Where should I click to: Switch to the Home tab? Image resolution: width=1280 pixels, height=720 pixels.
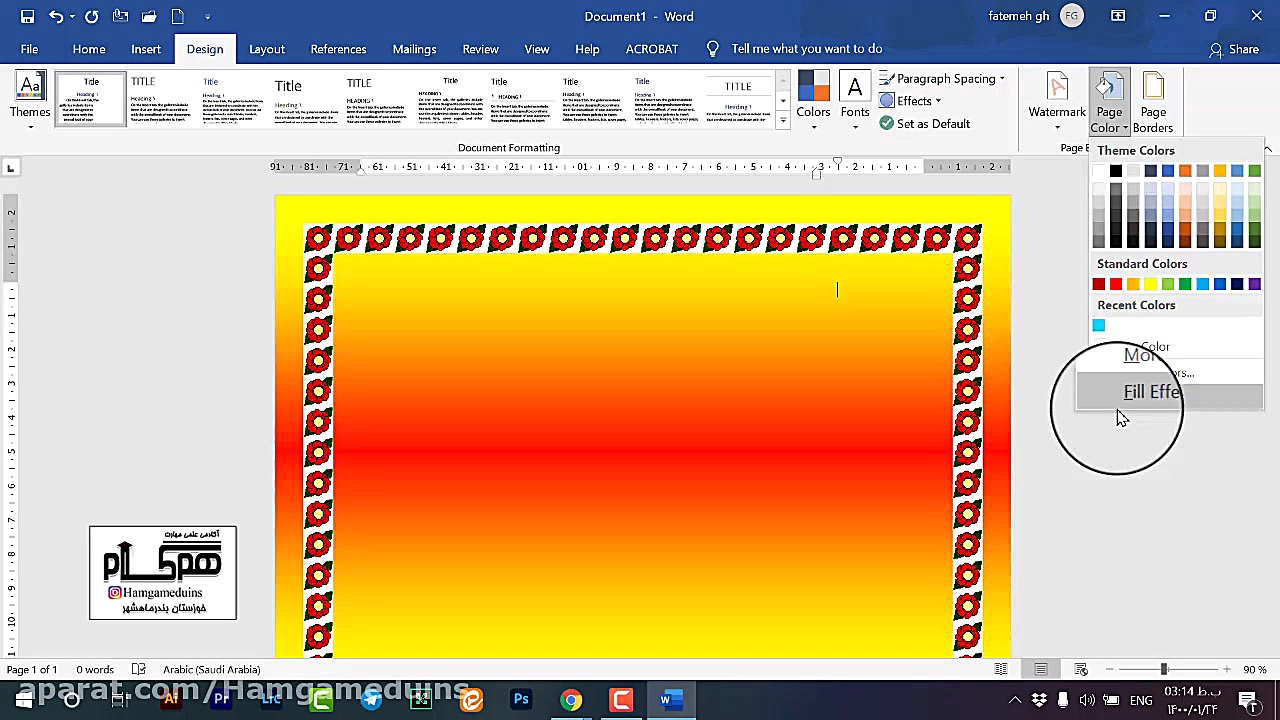89,49
